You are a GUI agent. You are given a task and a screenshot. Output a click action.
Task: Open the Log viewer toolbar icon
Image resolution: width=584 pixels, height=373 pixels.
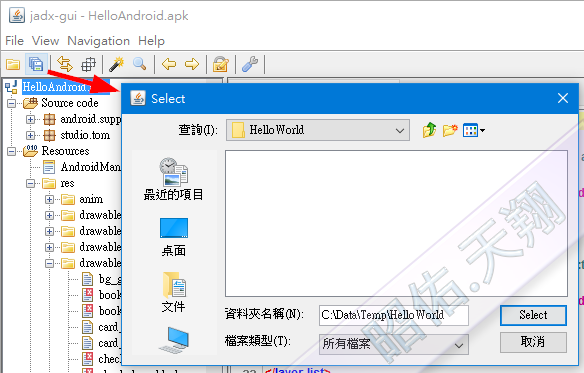(220, 64)
